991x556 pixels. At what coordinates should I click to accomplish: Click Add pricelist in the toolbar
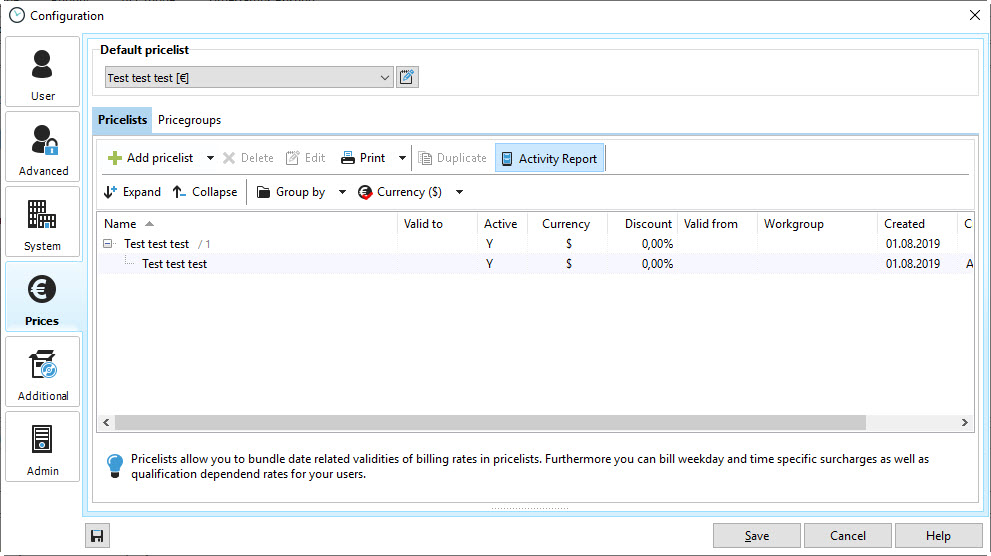[x=151, y=158]
